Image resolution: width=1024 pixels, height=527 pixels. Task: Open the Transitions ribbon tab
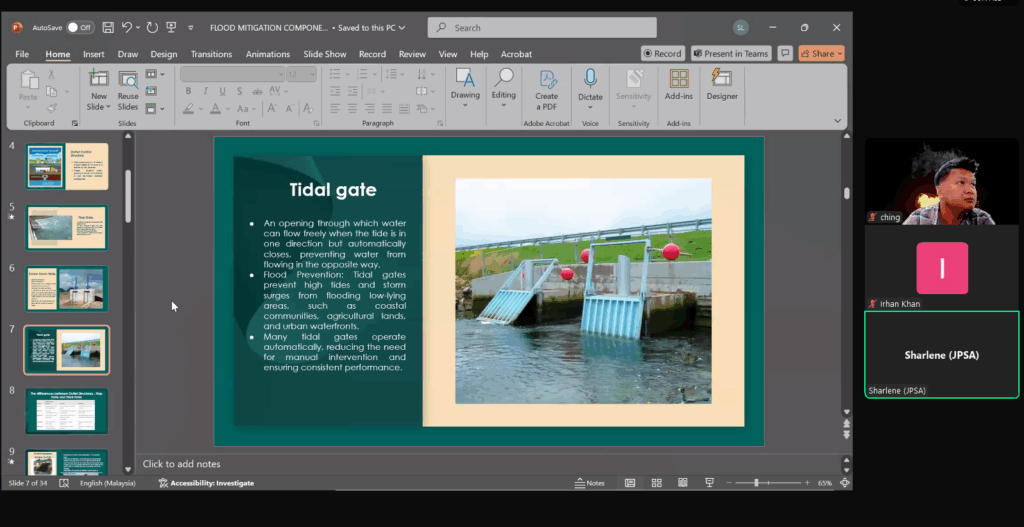(x=211, y=54)
